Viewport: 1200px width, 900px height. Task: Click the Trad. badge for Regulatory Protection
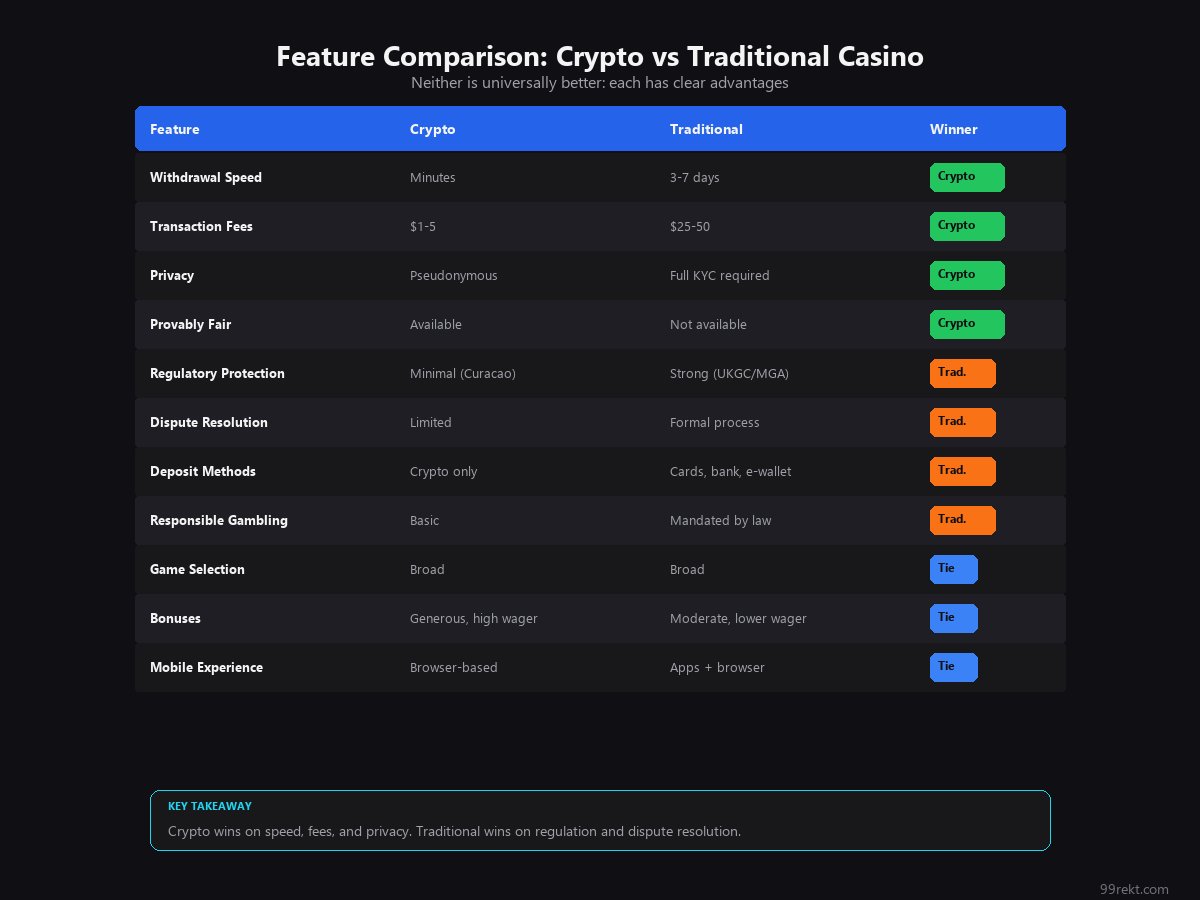(x=962, y=373)
